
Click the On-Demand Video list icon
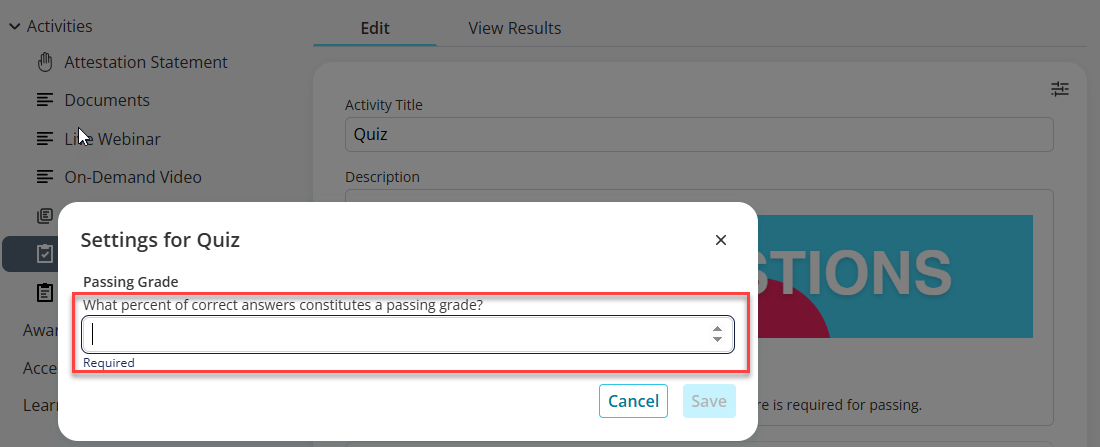[45, 177]
